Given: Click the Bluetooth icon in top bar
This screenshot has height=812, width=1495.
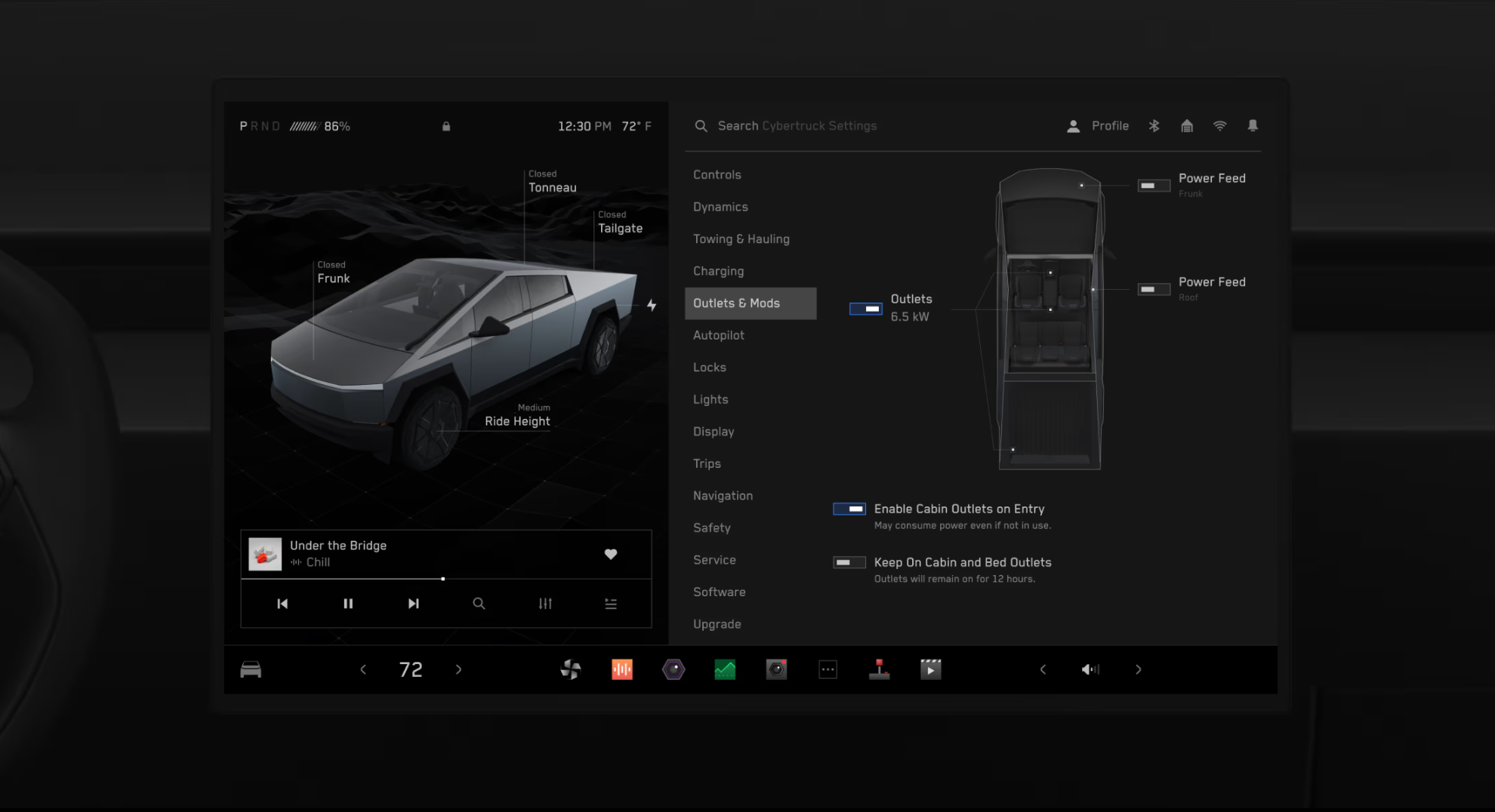Looking at the screenshot, I should (1154, 126).
